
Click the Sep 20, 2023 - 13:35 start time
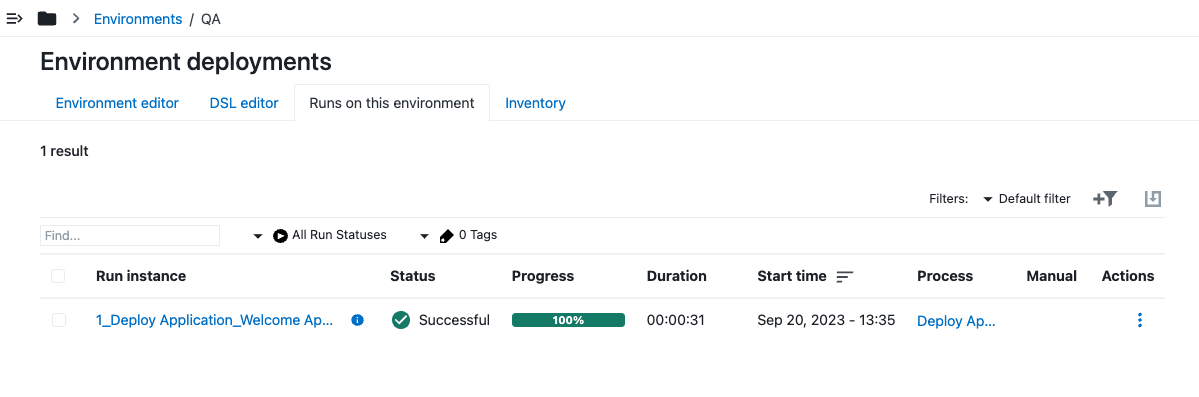(826, 321)
